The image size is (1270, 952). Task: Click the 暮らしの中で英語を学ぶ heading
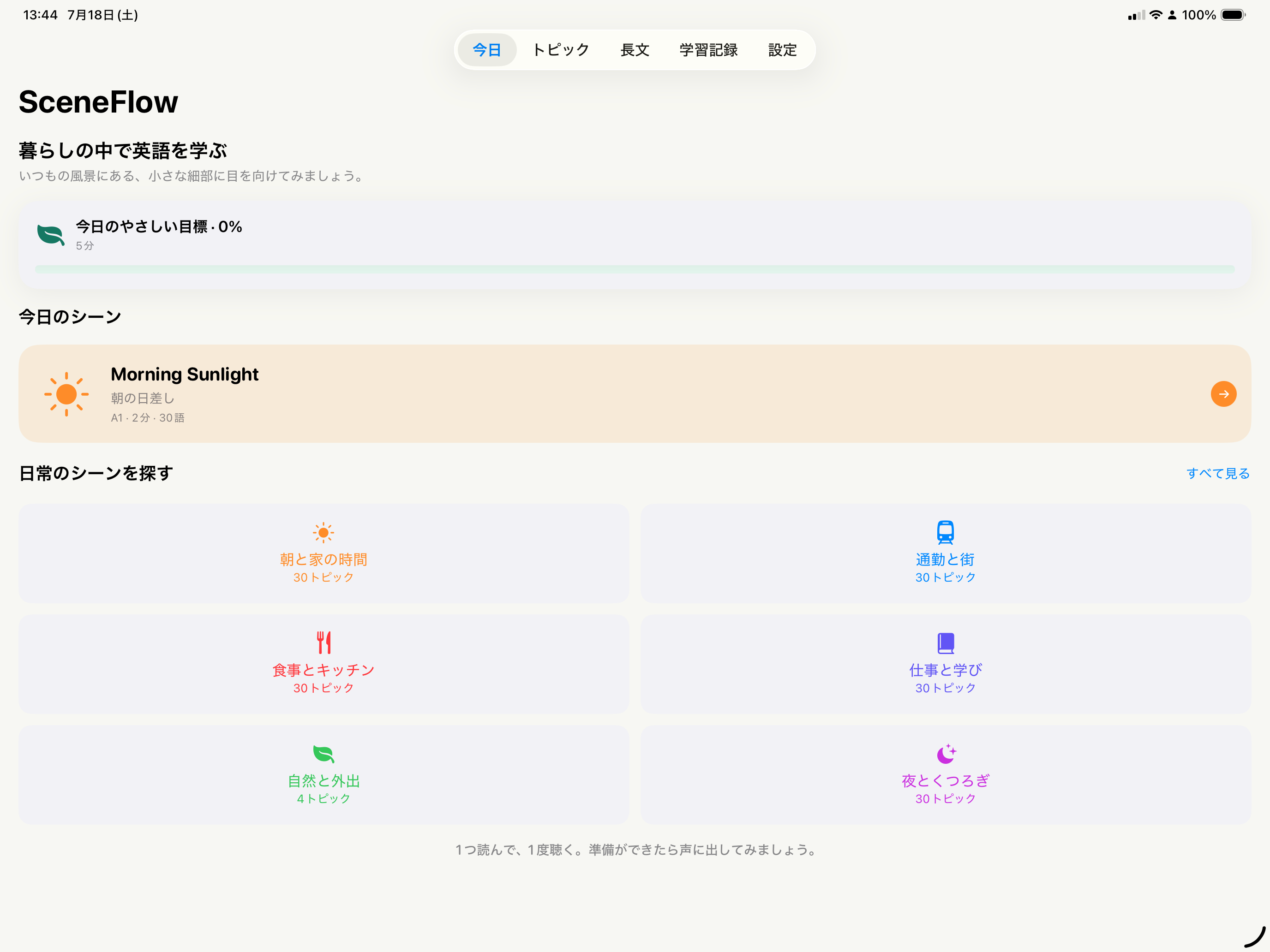click(x=123, y=151)
